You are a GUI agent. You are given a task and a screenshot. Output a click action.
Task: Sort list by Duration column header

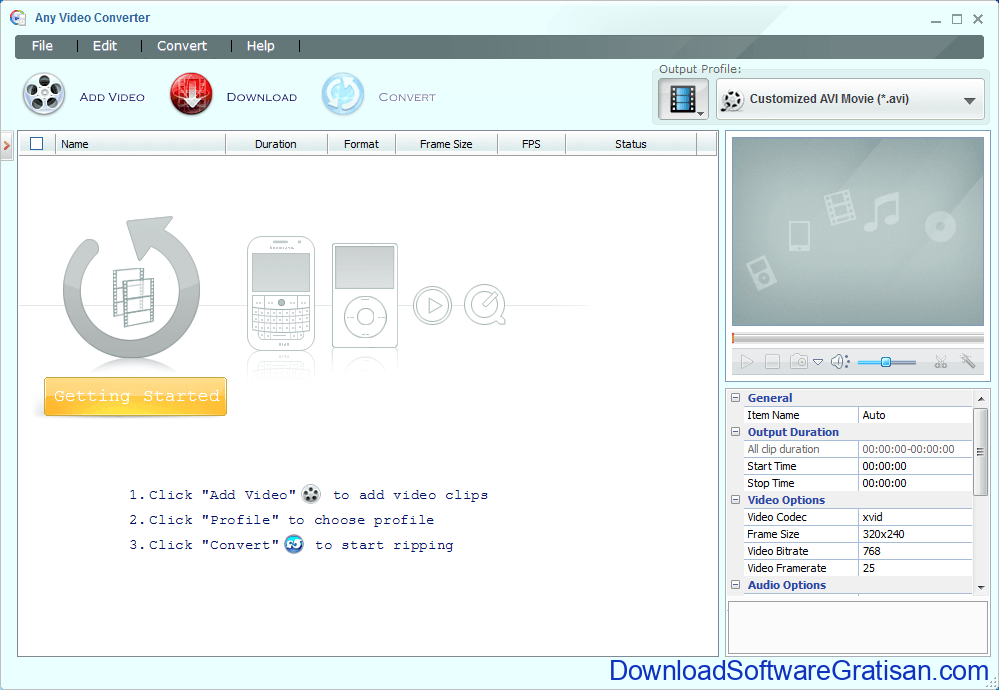(x=276, y=144)
